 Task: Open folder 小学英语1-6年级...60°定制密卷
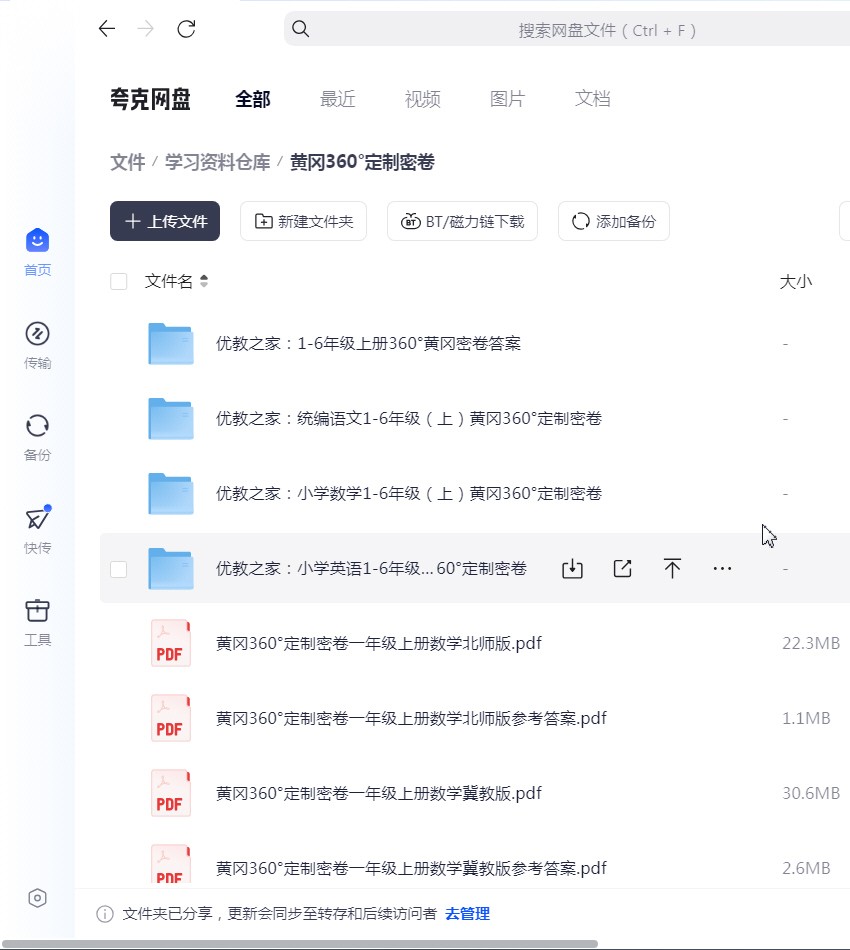pos(371,569)
